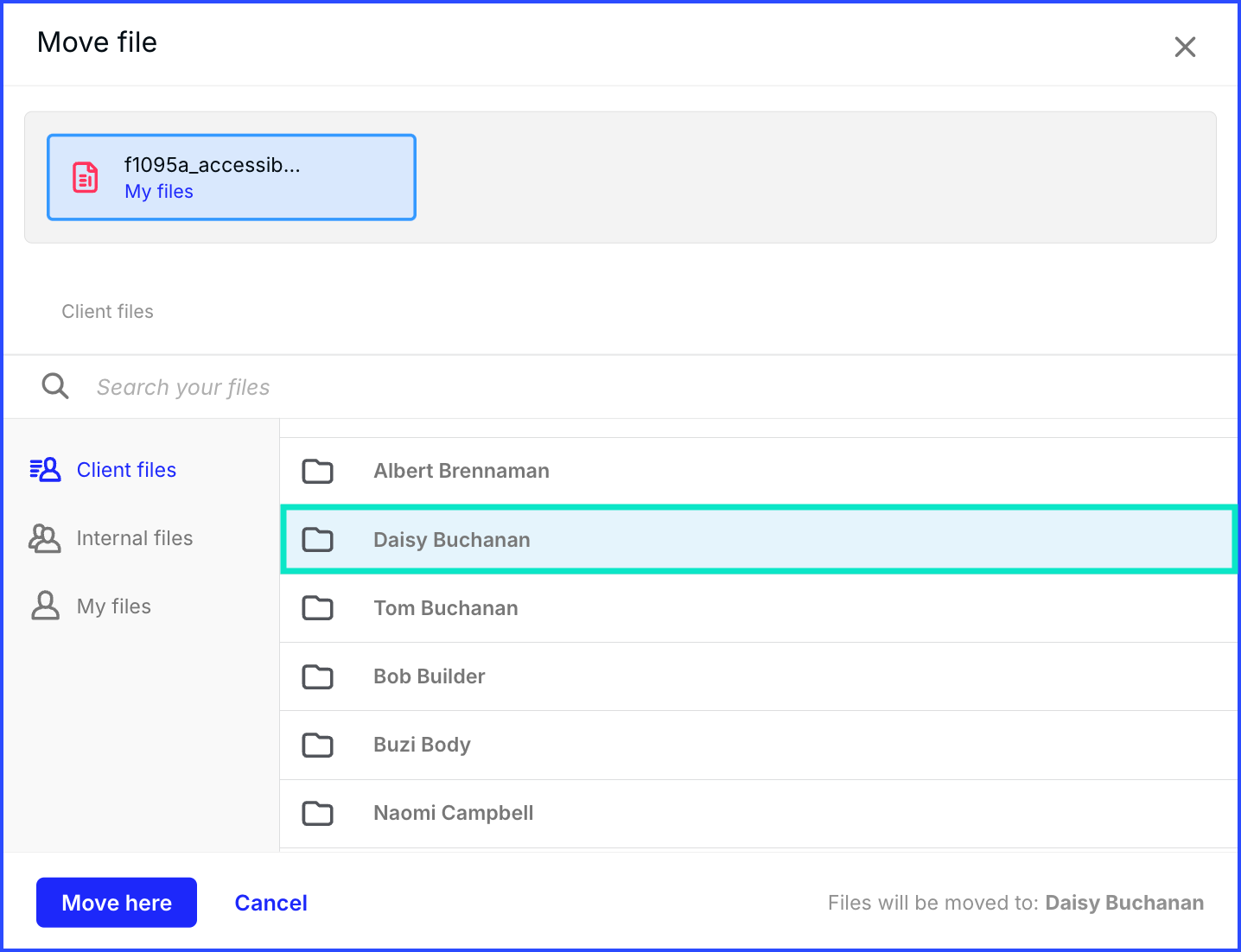1241x952 pixels.
Task: Switch to Client files section
Action: [126, 470]
